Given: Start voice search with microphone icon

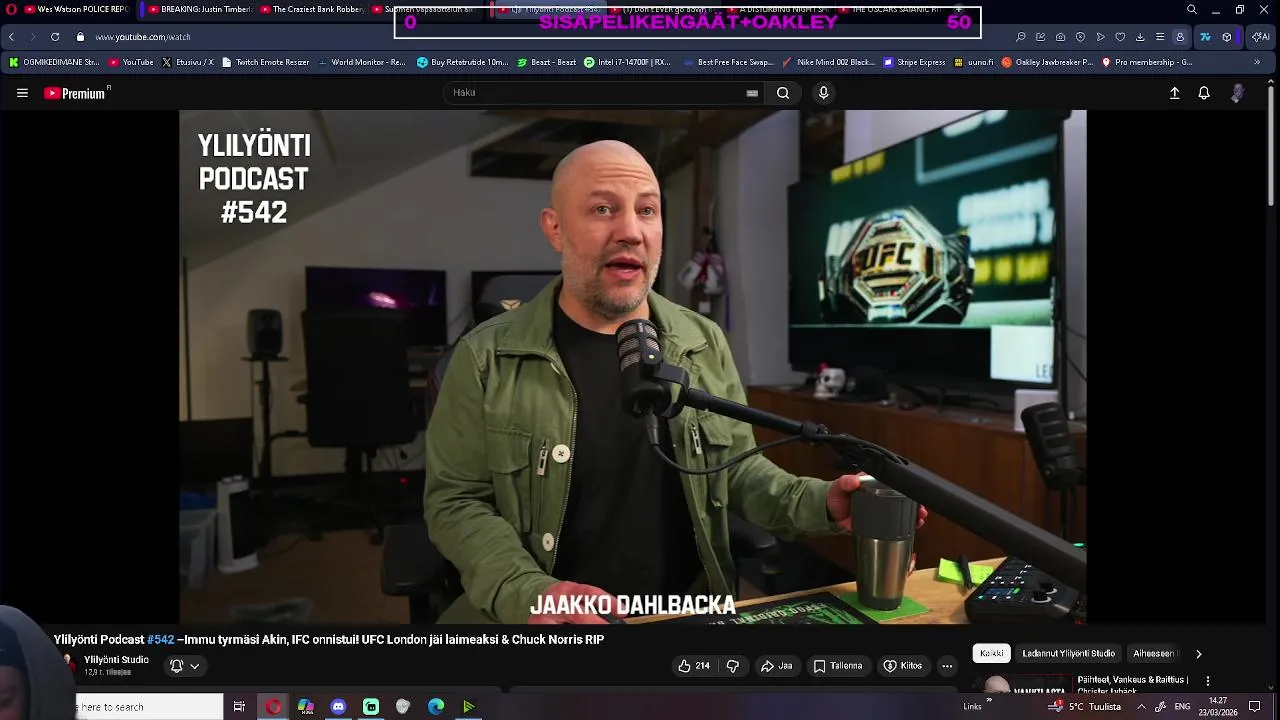Looking at the screenshot, I should pyautogui.click(x=823, y=93).
